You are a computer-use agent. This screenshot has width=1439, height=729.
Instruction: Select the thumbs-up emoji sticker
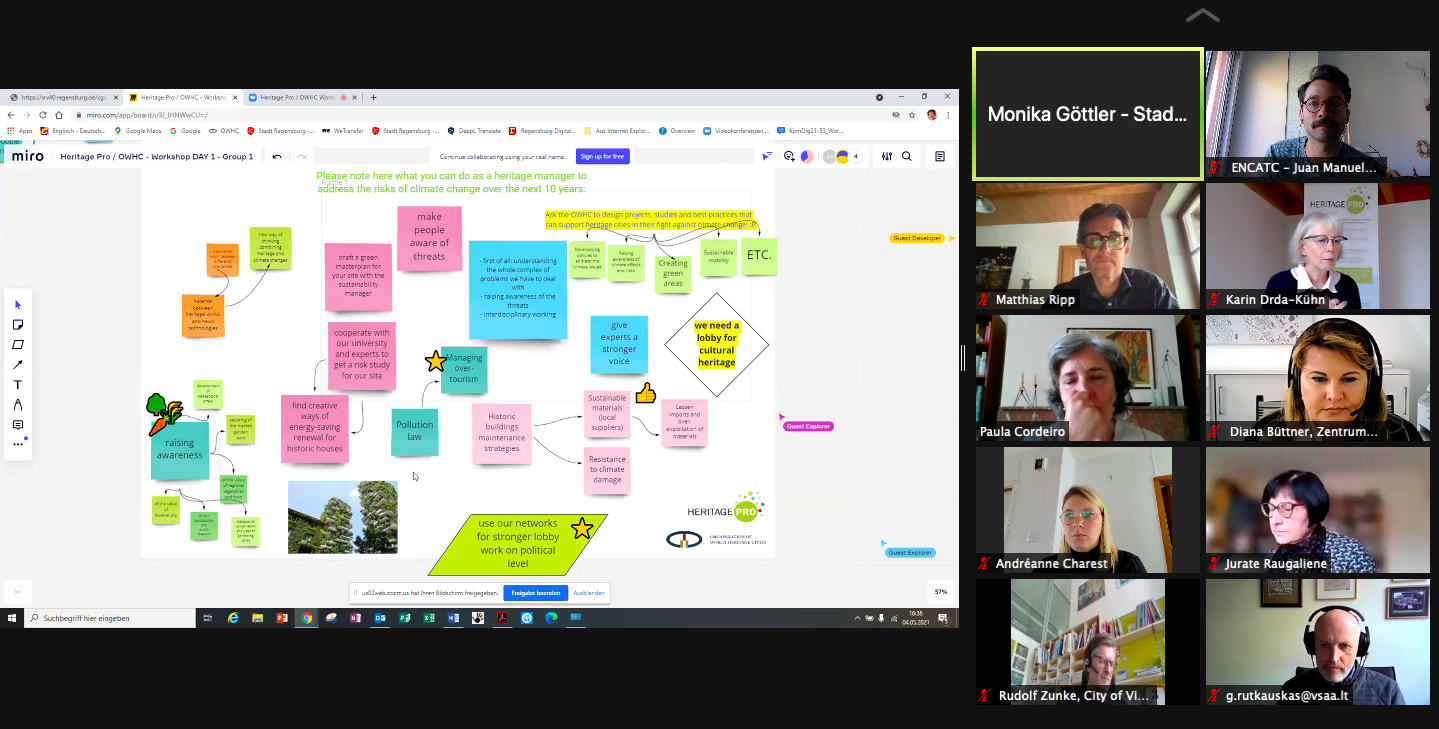645,393
